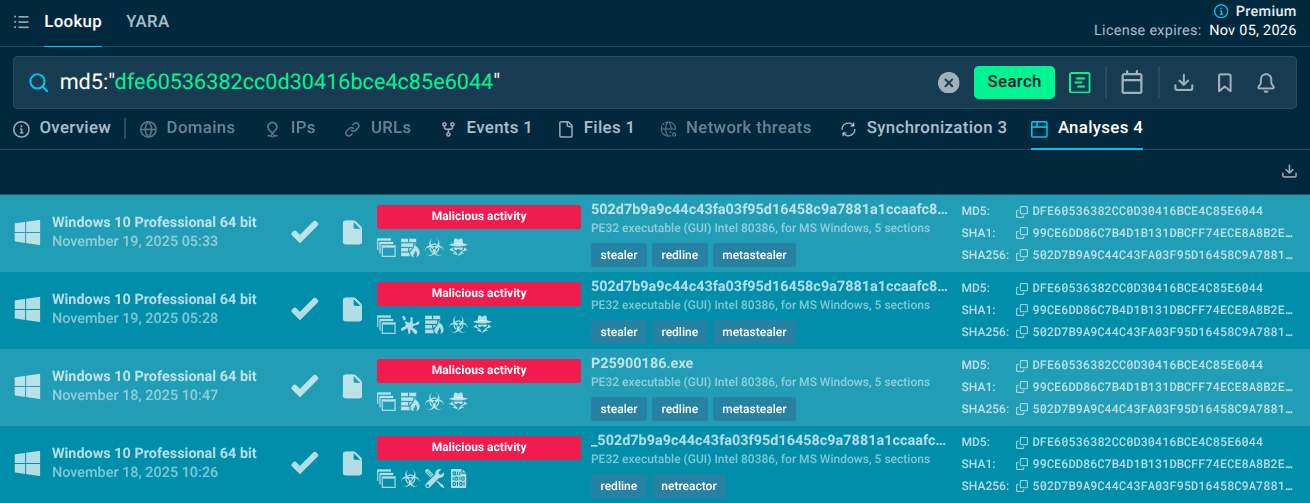Clear the search query with the X icon
The width and height of the screenshot is (1310, 503).
tap(948, 83)
